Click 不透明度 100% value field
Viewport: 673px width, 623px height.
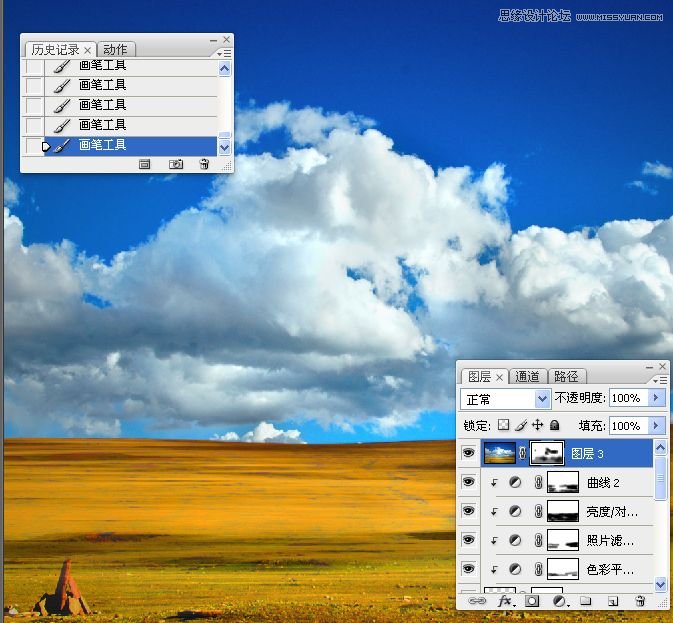point(629,398)
